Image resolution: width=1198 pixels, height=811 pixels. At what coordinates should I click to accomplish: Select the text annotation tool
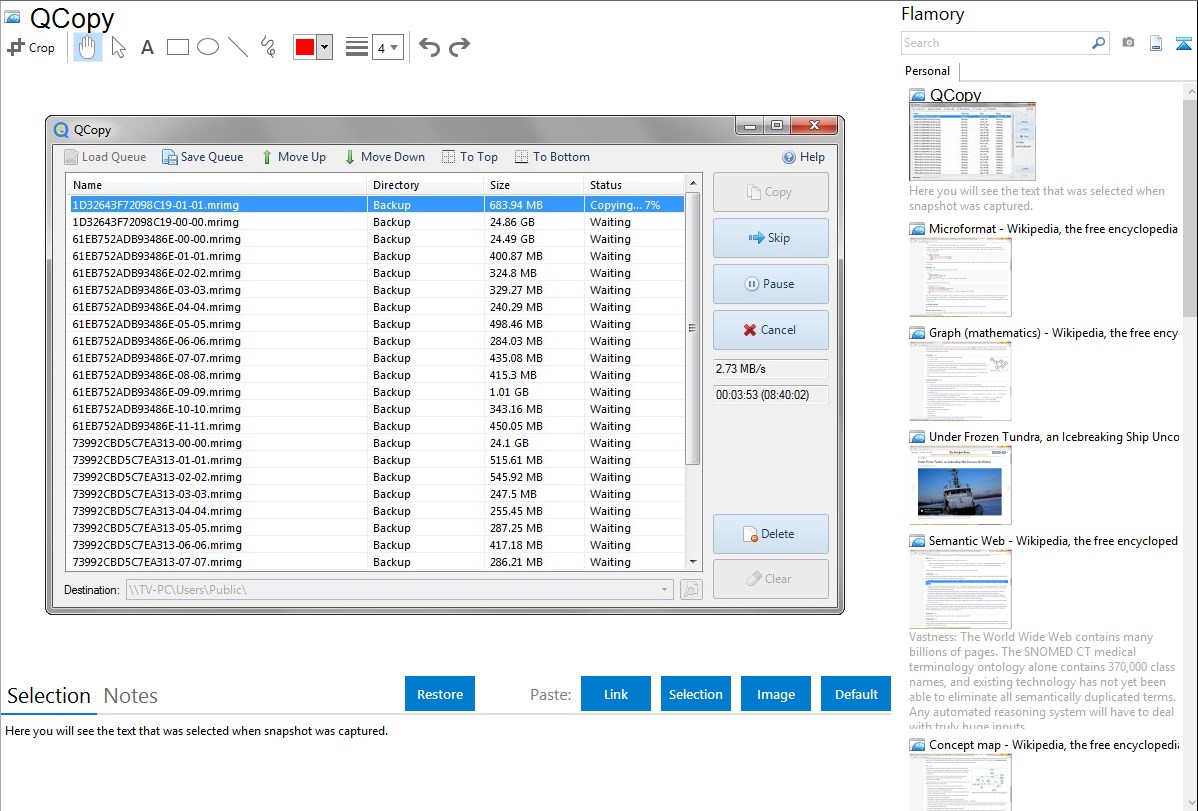(147, 47)
